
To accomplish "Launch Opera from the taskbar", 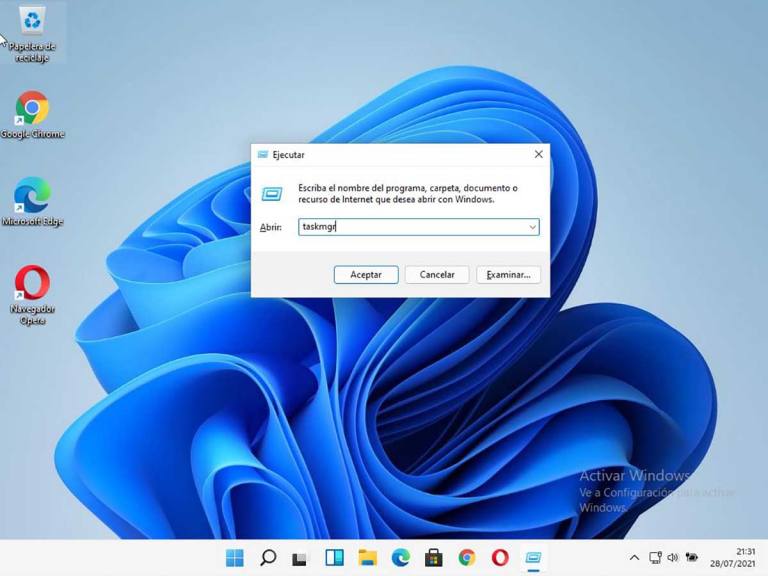I will 500,557.
